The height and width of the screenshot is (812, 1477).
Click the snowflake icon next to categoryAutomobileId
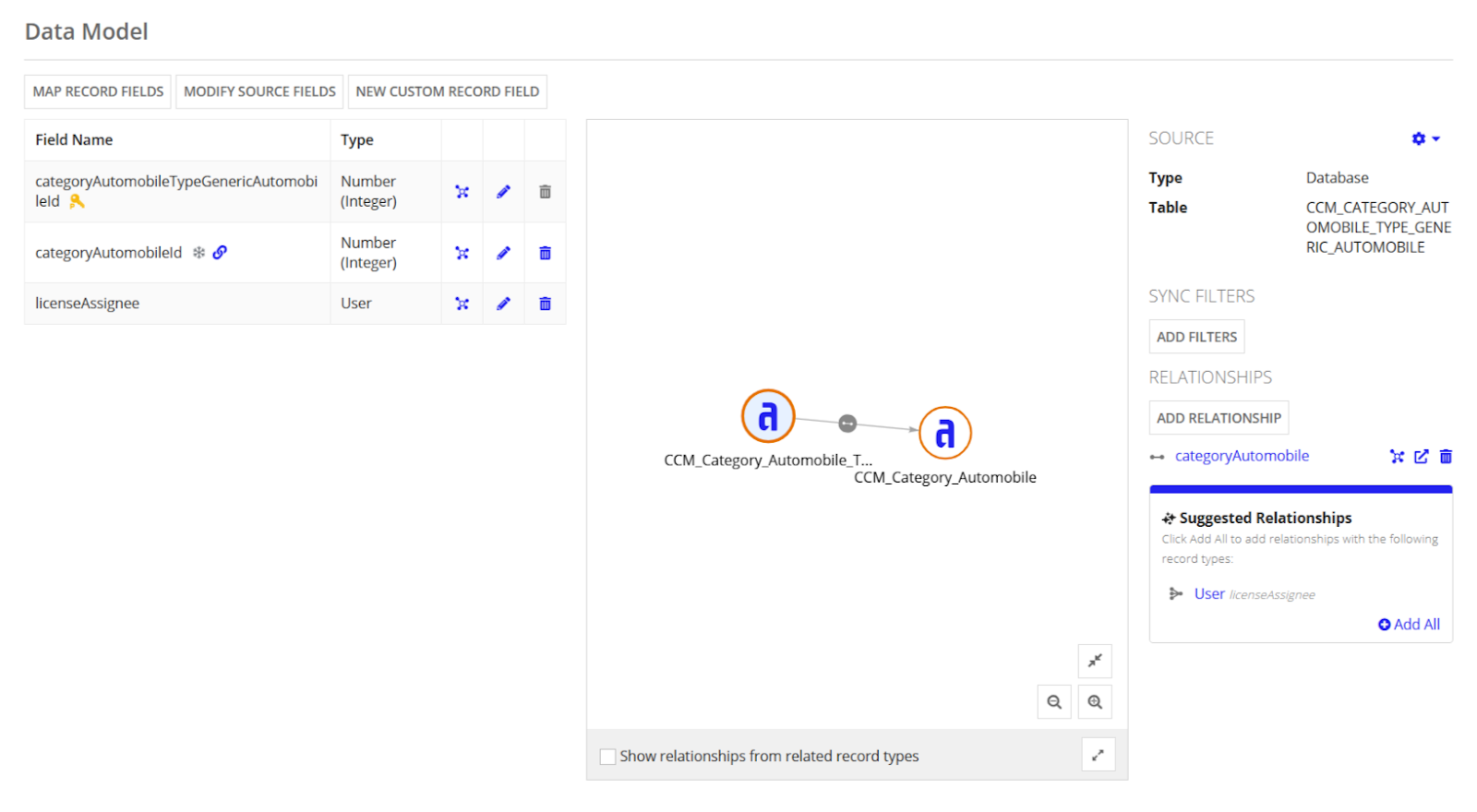tap(198, 252)
